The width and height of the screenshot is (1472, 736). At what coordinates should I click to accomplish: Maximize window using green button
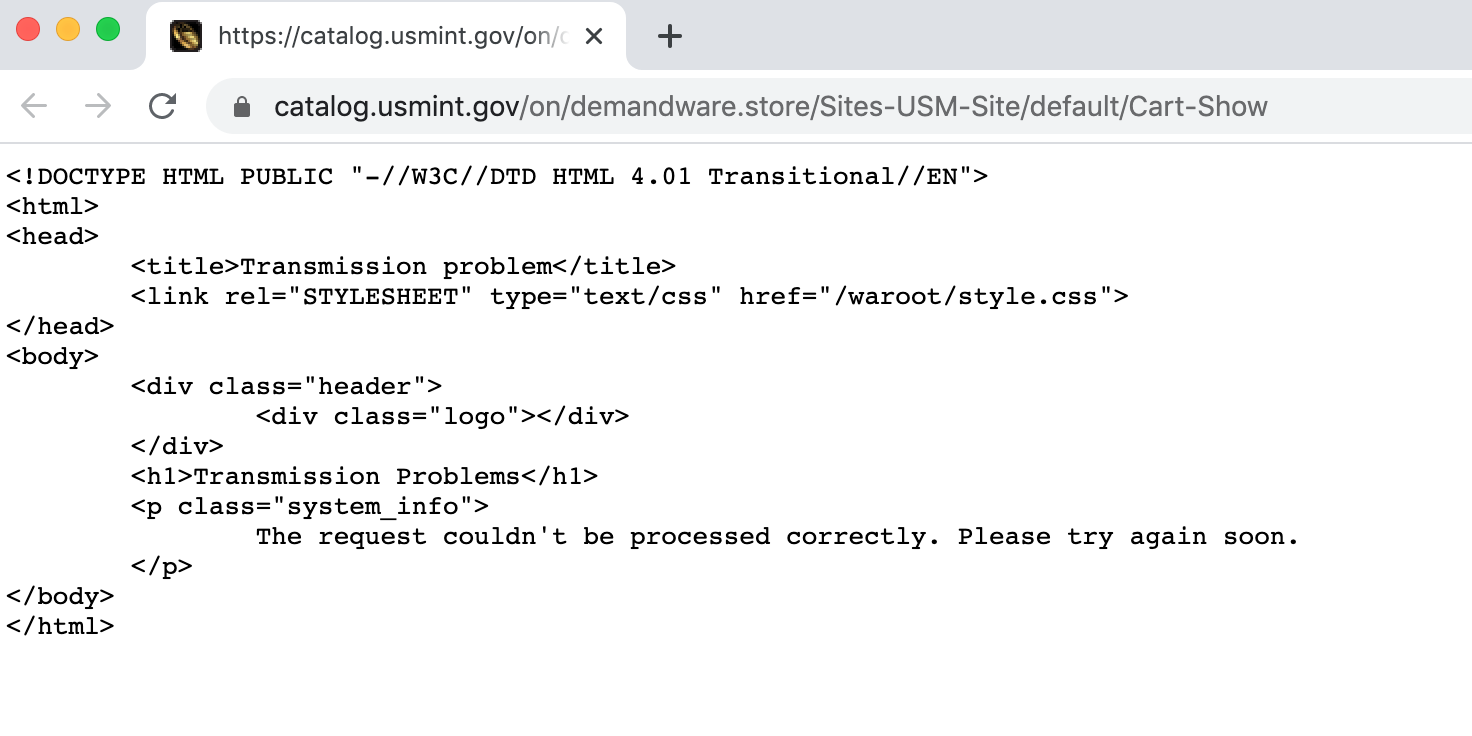pos(108,30)
